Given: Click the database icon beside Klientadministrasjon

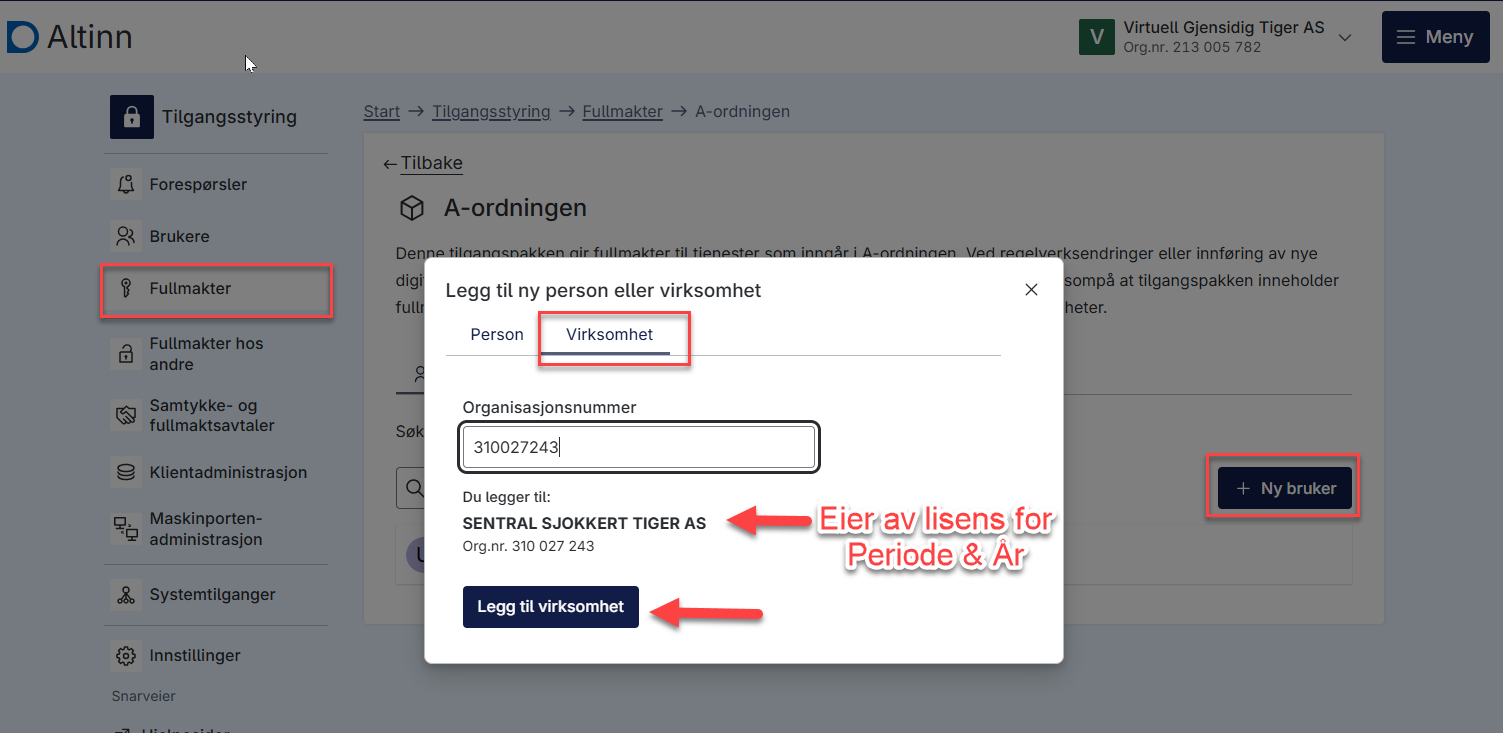Looking at the screenshot, I should 126,472.
